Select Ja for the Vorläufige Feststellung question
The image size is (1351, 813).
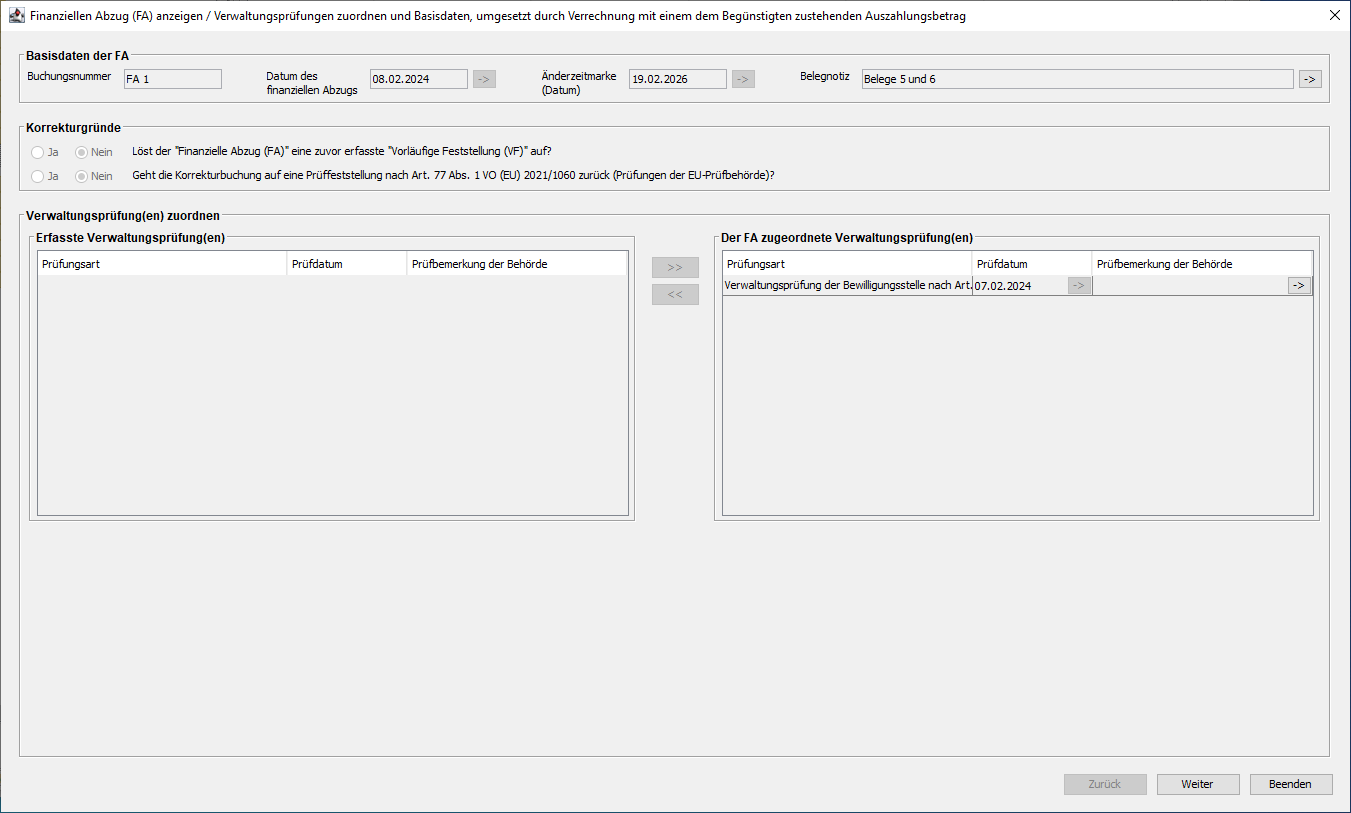pyautogui.click(x=38, y=153)
